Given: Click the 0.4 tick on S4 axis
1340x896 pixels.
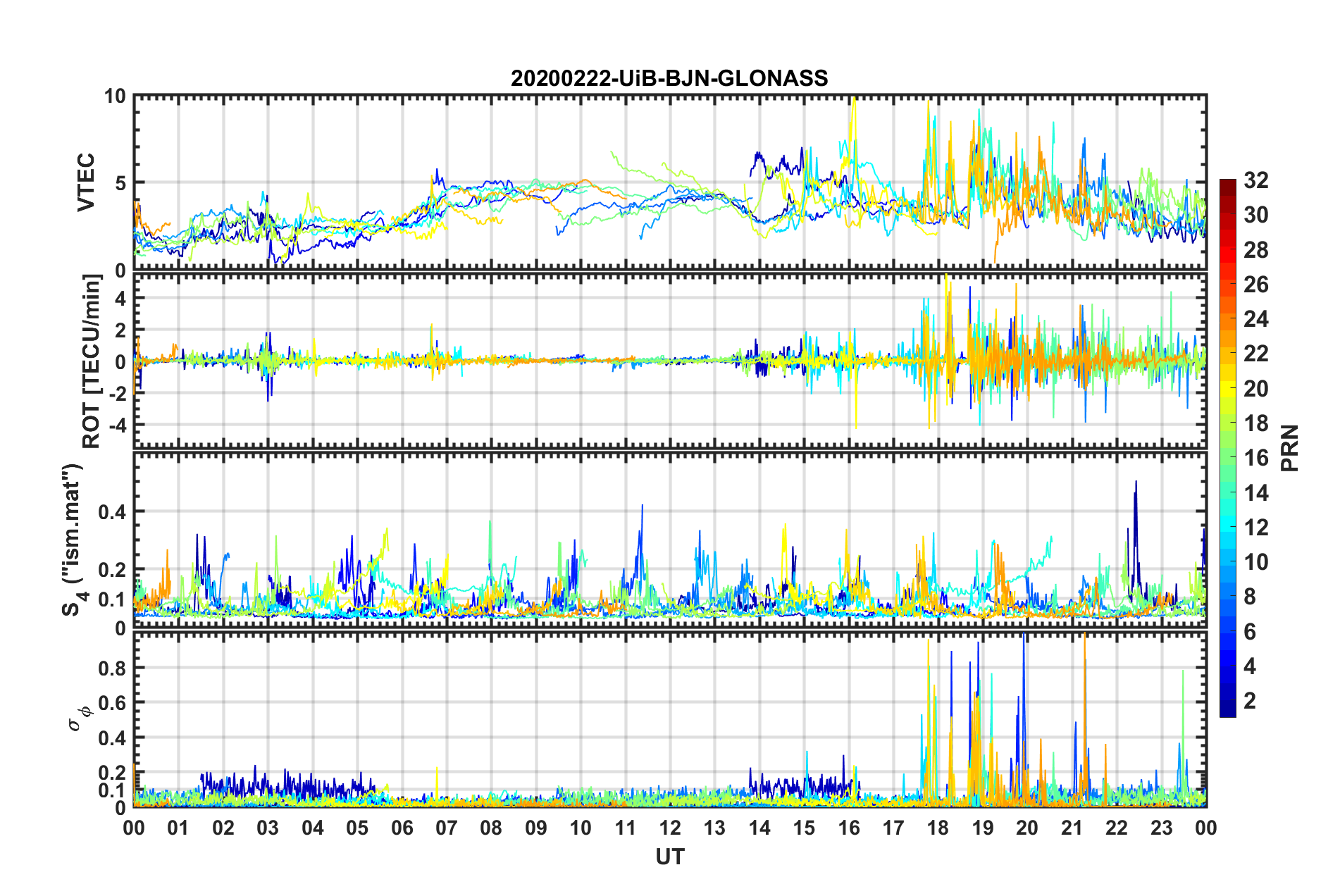Looking at the screenshot, I should (x=113, y=511).
